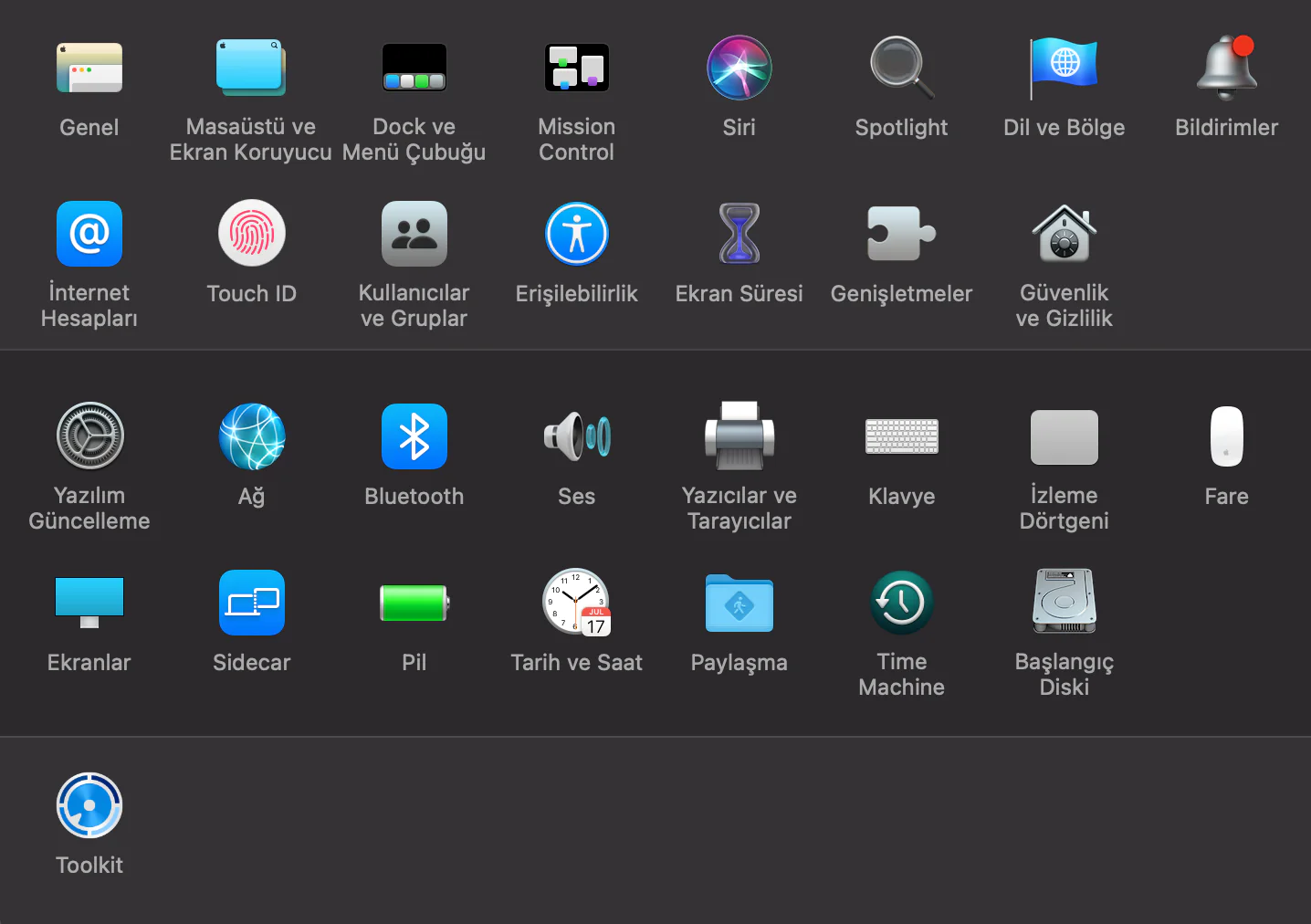Screen dimensions: 1311x924
Task: Open Time Machine backup settings
Action: click(901, 603)
